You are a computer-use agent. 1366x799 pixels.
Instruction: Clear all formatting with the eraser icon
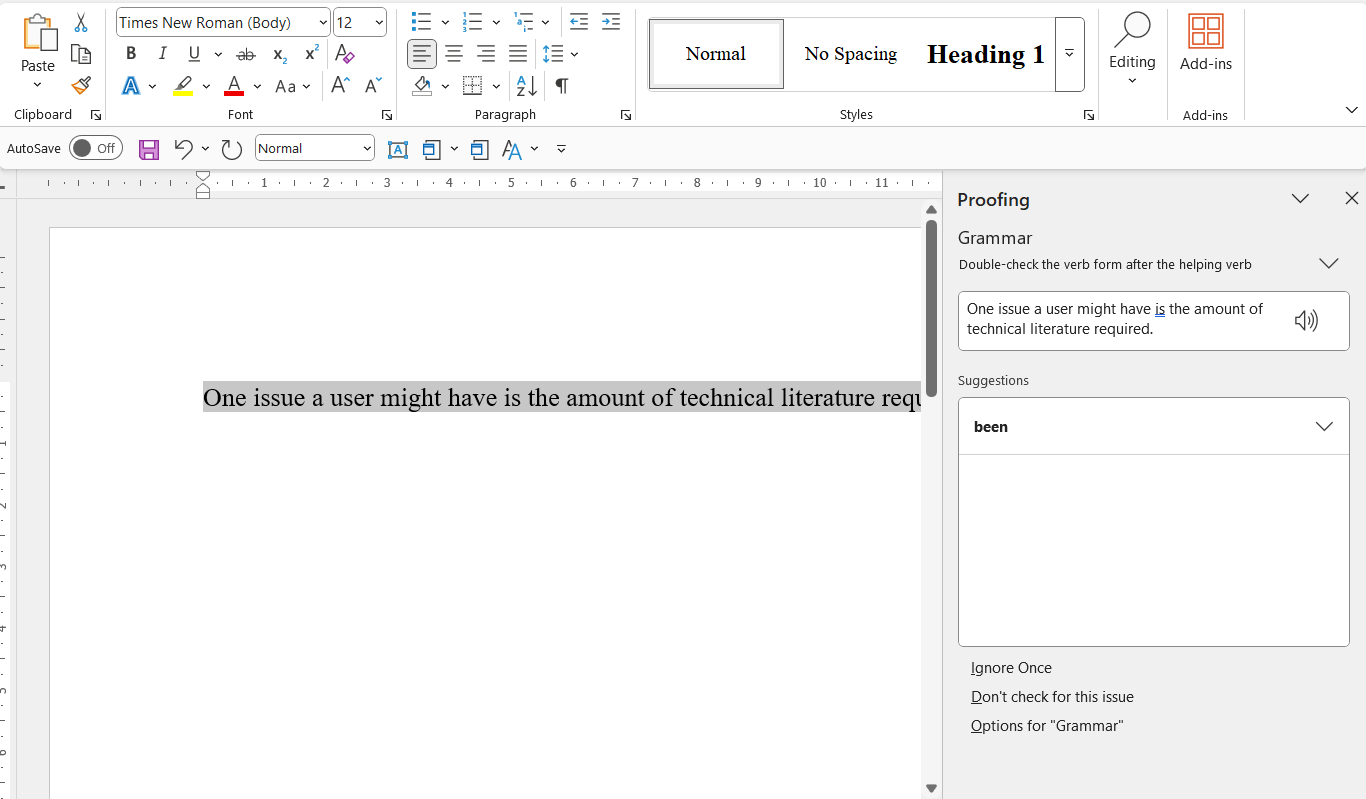(x=344, y=53)
